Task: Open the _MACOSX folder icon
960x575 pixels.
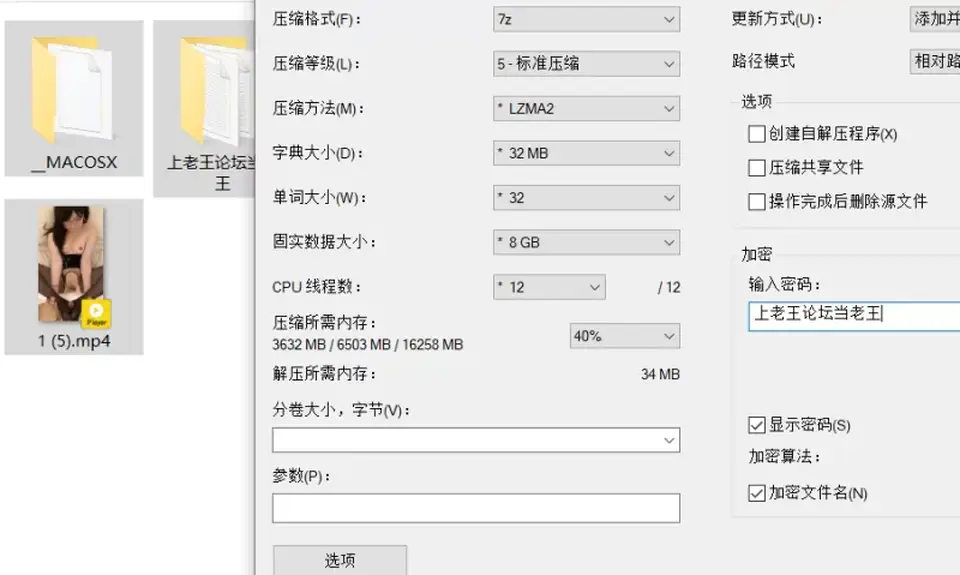Action: click(x=73, y=89)
